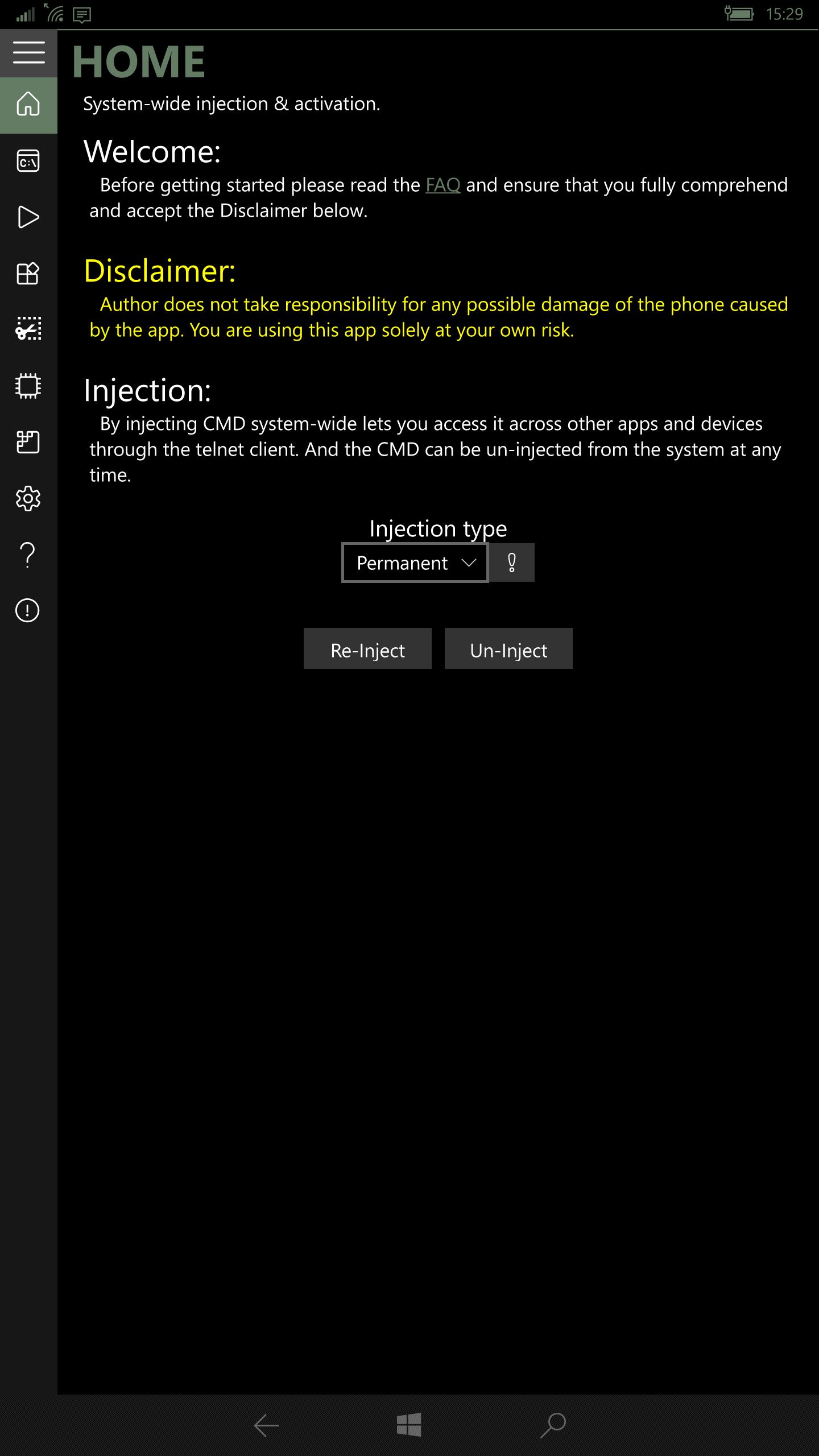Screen dimensions: 819x1456
Task: Tap the Search magnifier in navigation bar
Action: 553,1425
